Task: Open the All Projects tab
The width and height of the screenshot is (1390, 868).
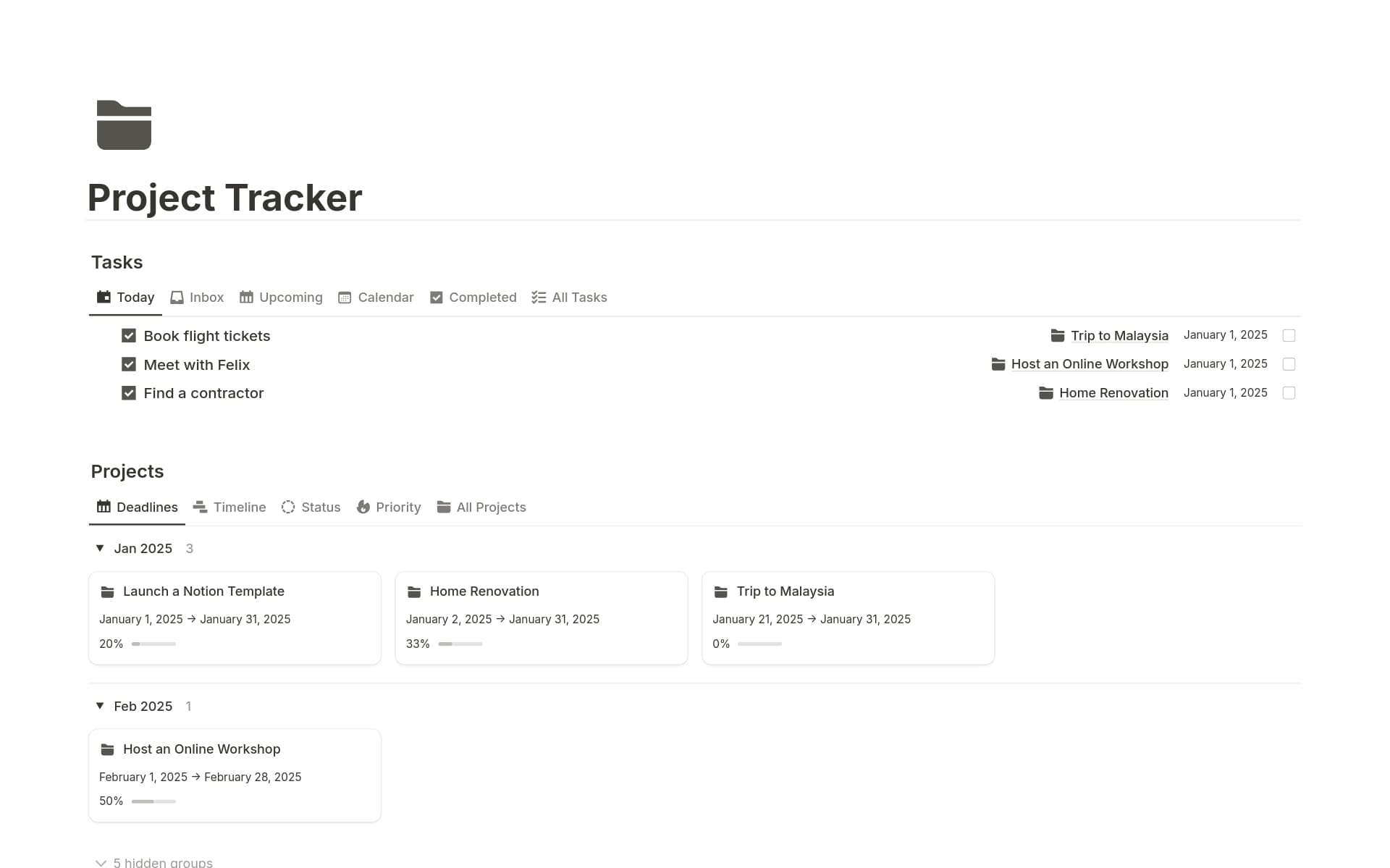Action: pyautogui.click(x=490, y=507)
